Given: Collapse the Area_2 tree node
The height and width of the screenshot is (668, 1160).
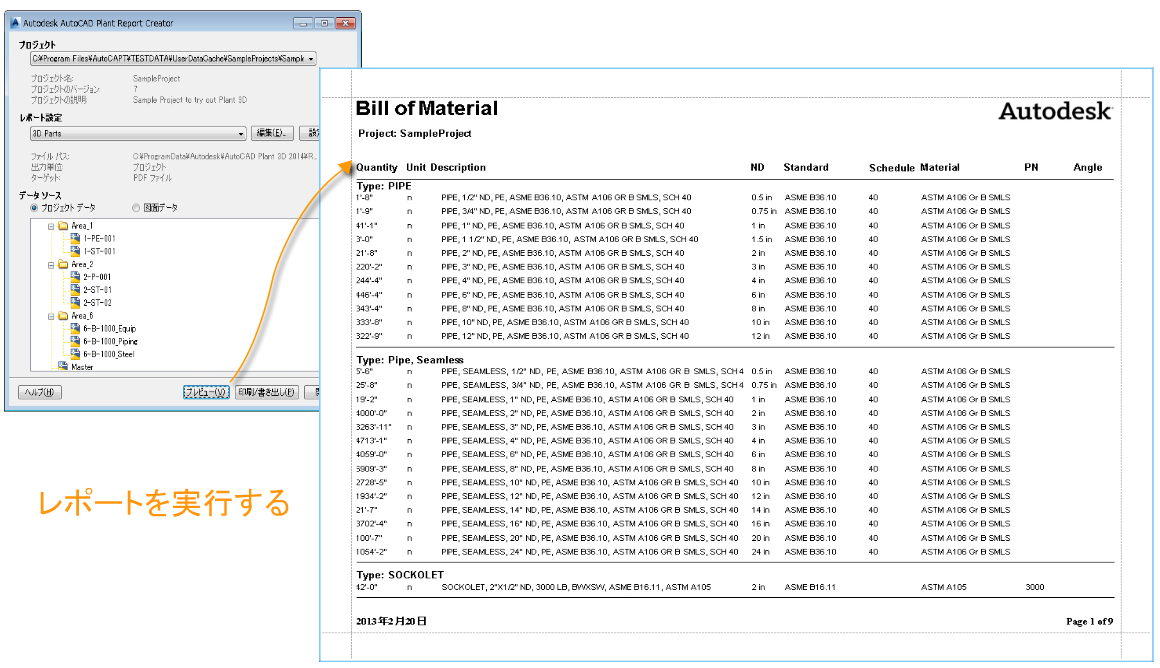Looking at the screenshot, I should tap(51, 265).
